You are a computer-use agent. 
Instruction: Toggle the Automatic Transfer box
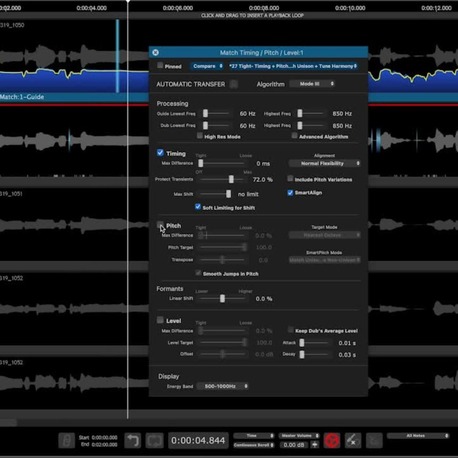[234, 84]
